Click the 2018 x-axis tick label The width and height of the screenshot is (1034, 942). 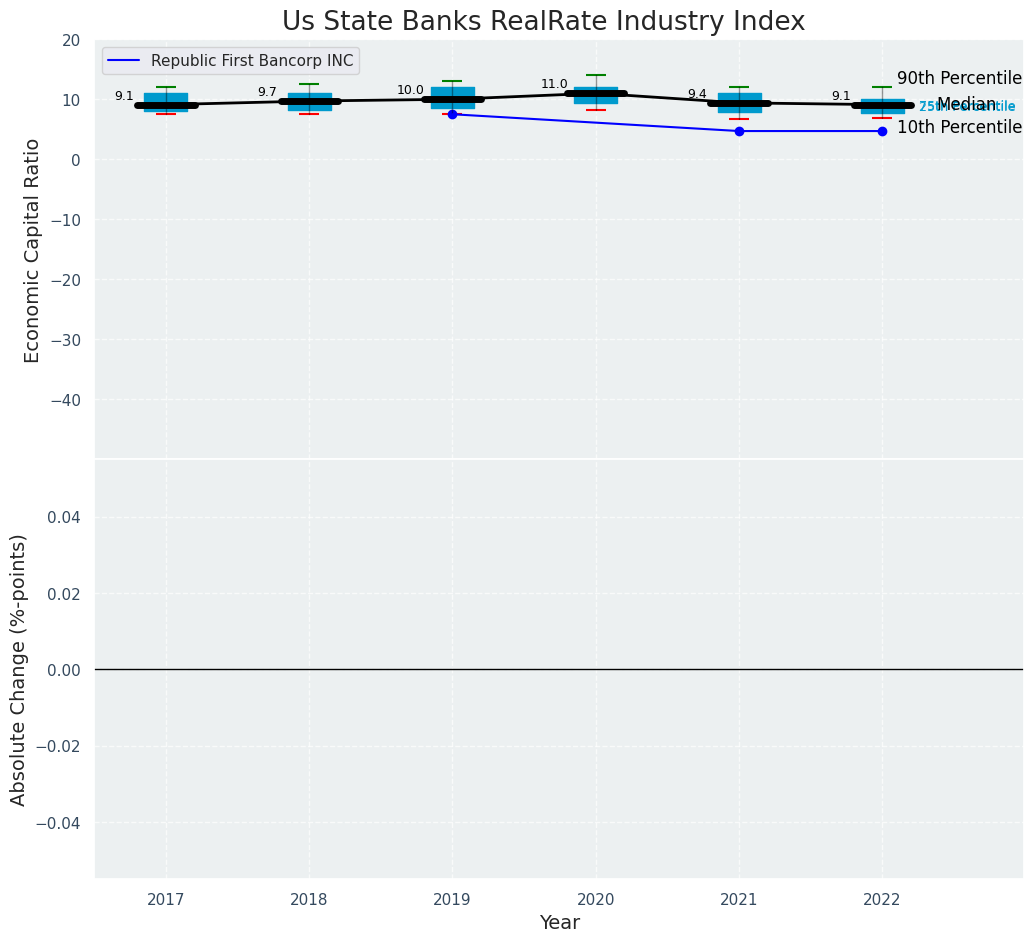coord(309,899)
